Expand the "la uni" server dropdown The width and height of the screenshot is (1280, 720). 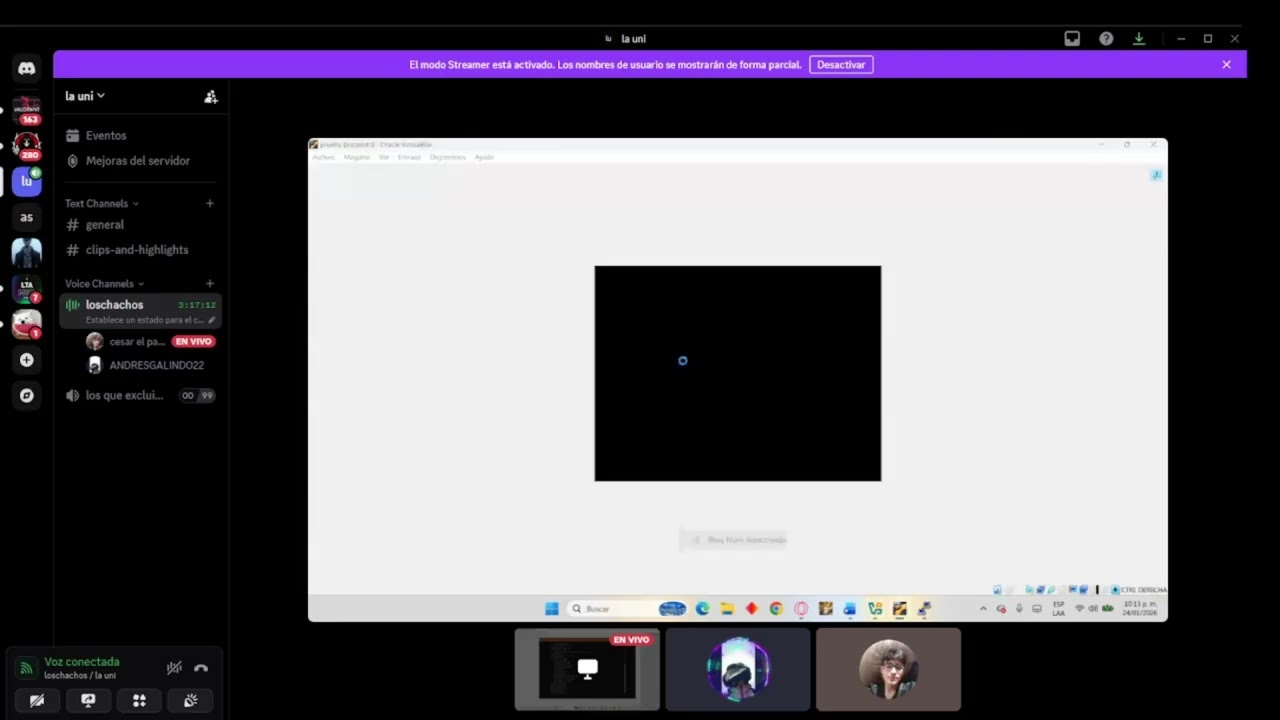(x=85, y=96)
